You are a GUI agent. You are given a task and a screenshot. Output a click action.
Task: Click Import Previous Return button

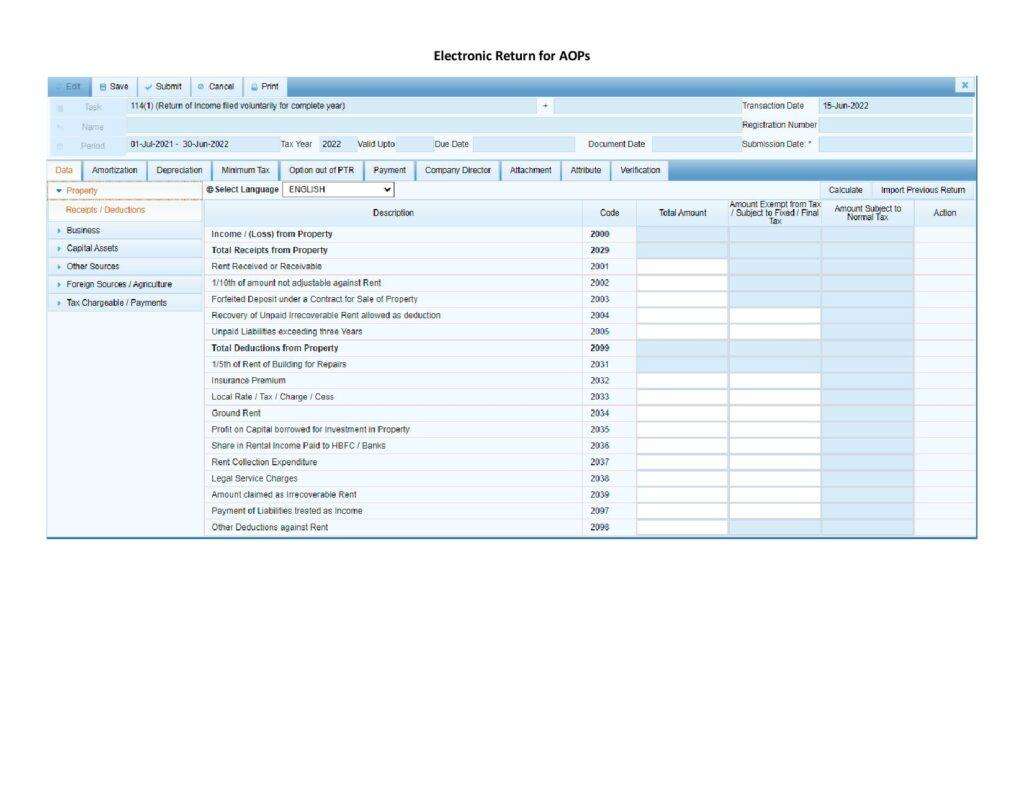tap(922, 189)
